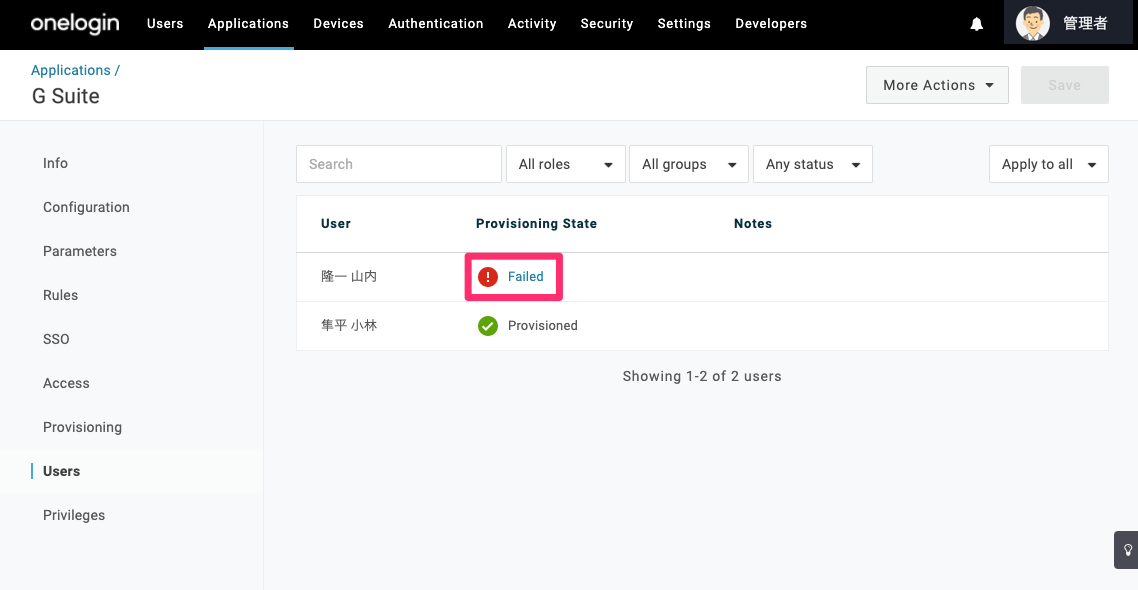Click the User column header

[336, 224]
